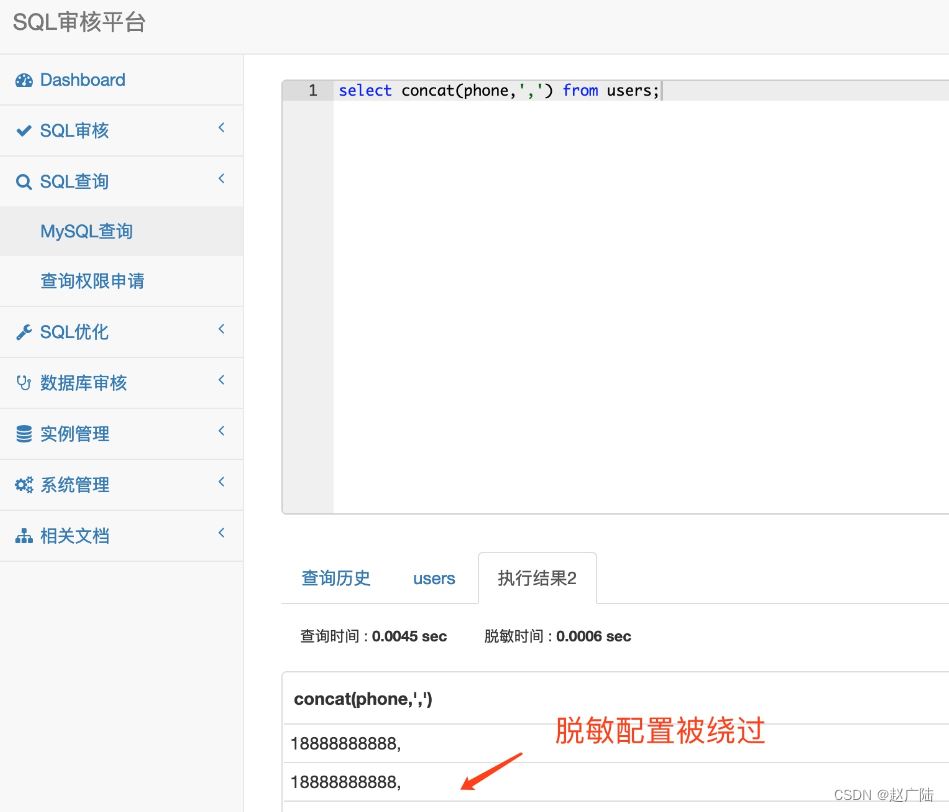
Task: Open the 查询权限申请 submenu item
Action: tap(121, 281)
